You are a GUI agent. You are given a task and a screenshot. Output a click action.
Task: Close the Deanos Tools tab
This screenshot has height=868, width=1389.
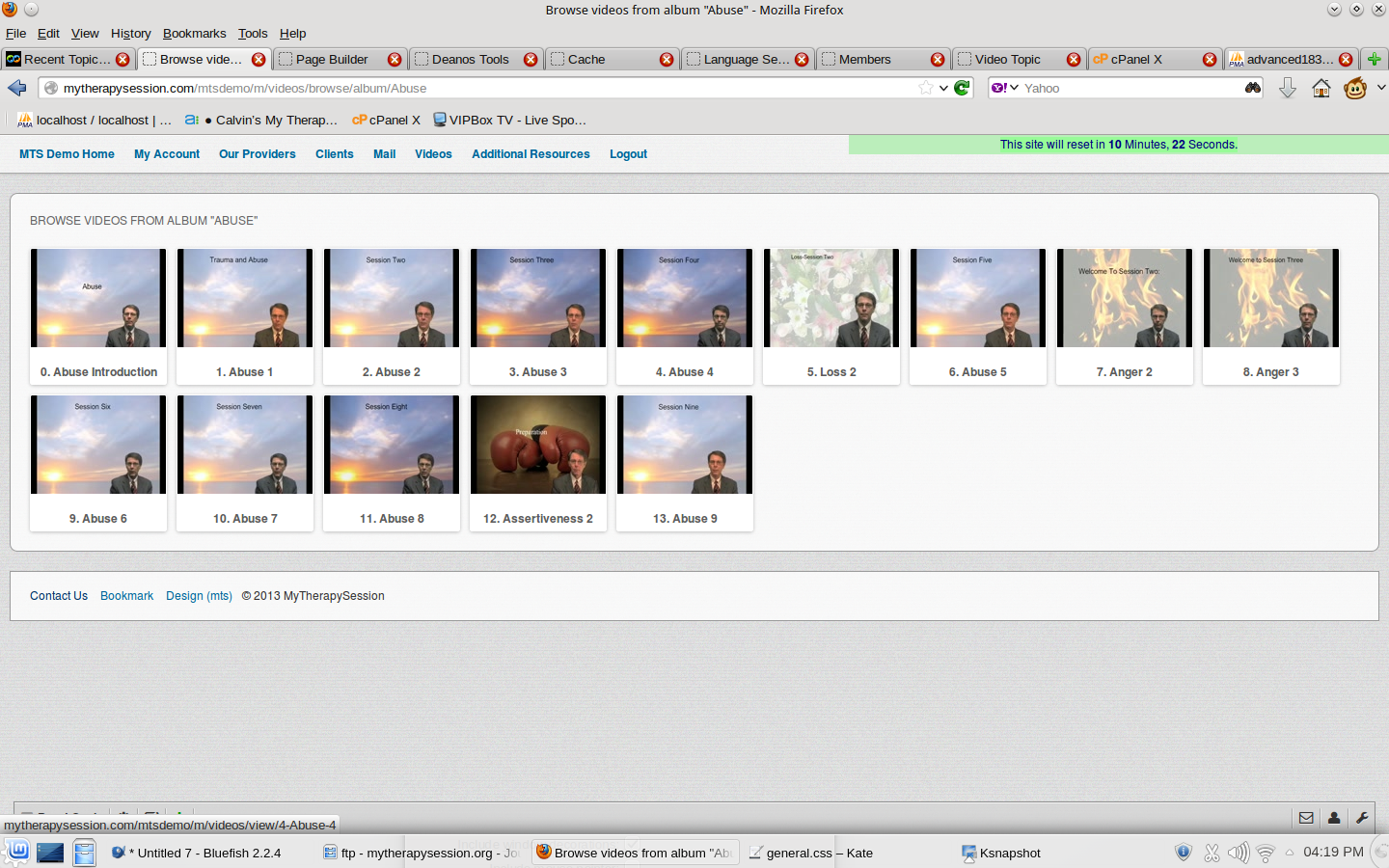[x=531, y=59]
